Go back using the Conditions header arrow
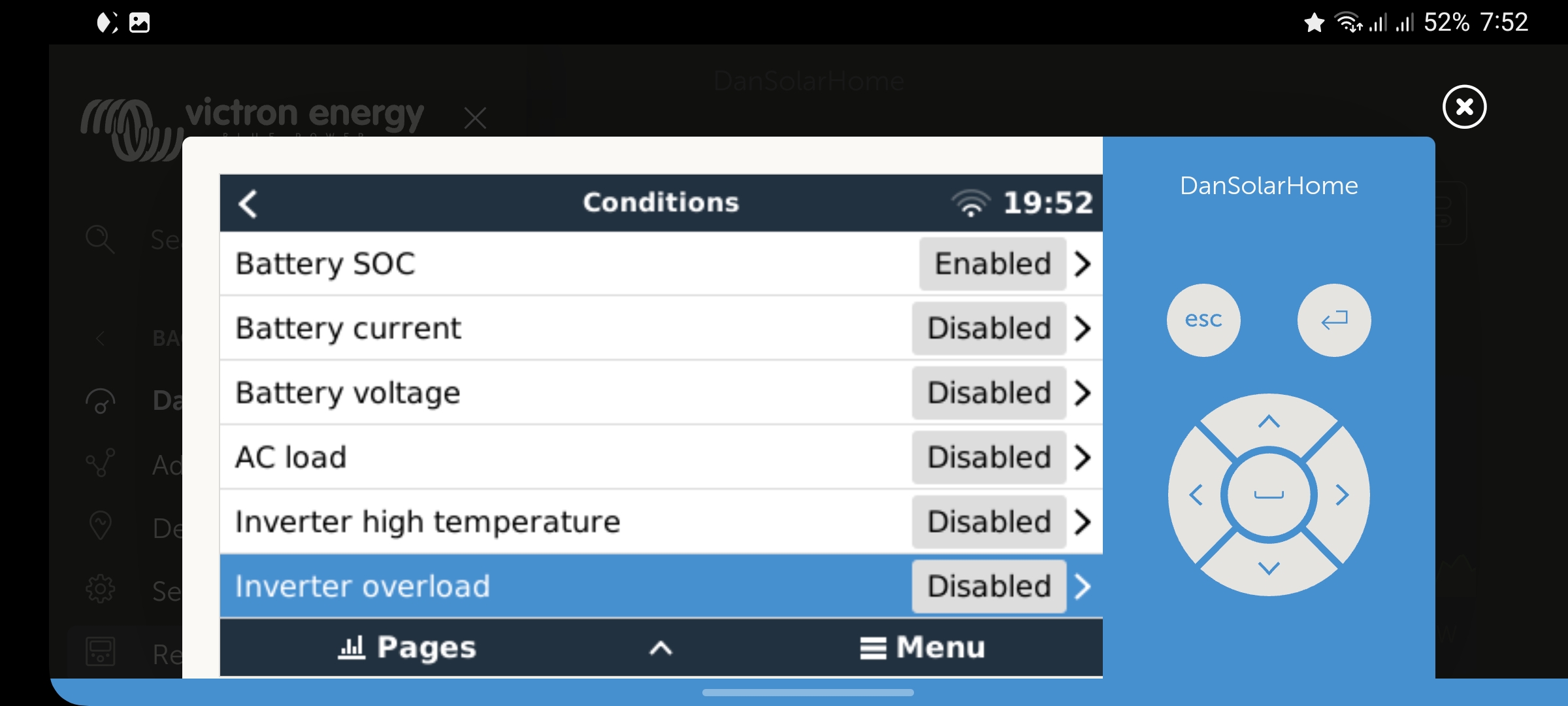Image resolution: width=1568 pixels, height=706 pixels. click(x=248, y=203)
